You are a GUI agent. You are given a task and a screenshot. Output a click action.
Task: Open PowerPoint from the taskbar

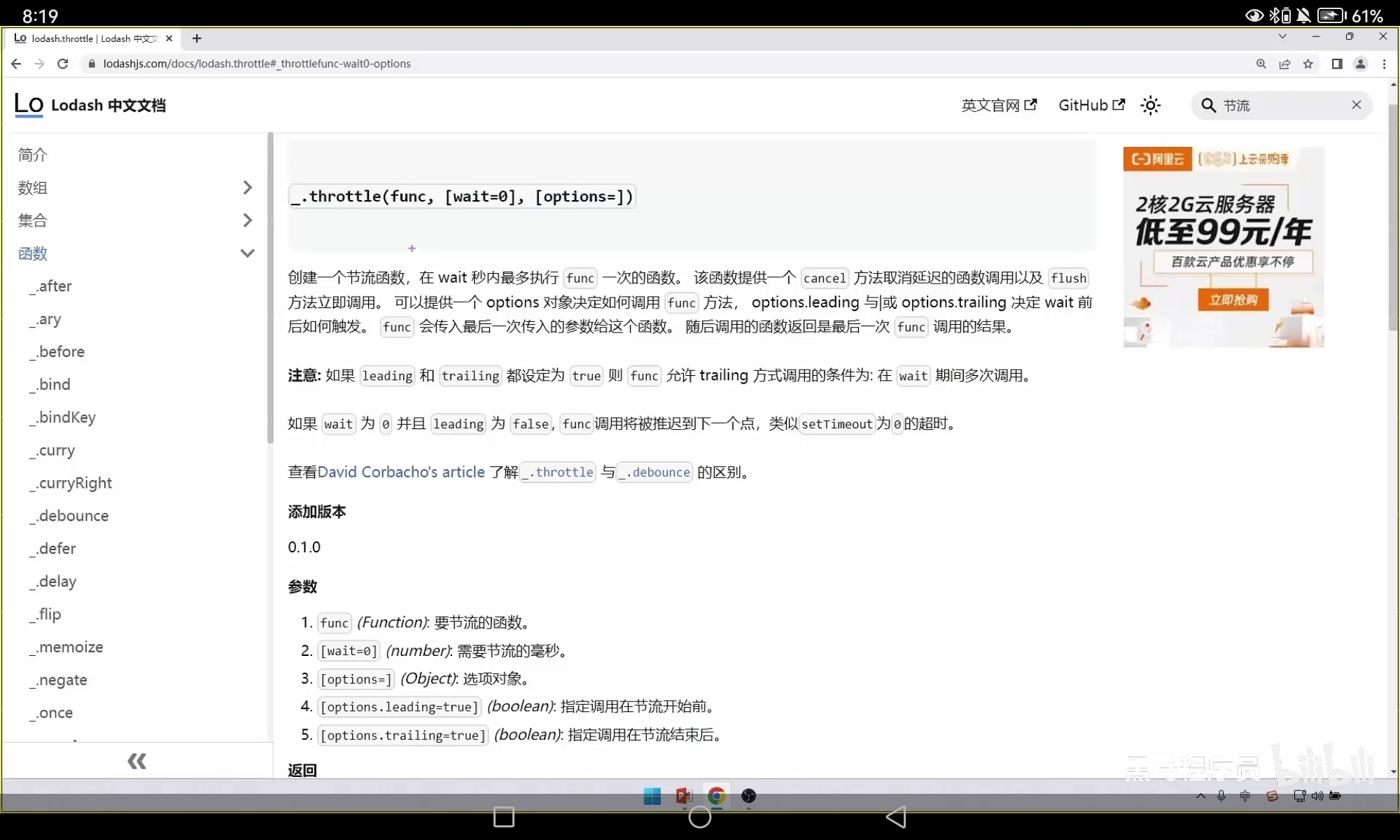pos(684,796)
